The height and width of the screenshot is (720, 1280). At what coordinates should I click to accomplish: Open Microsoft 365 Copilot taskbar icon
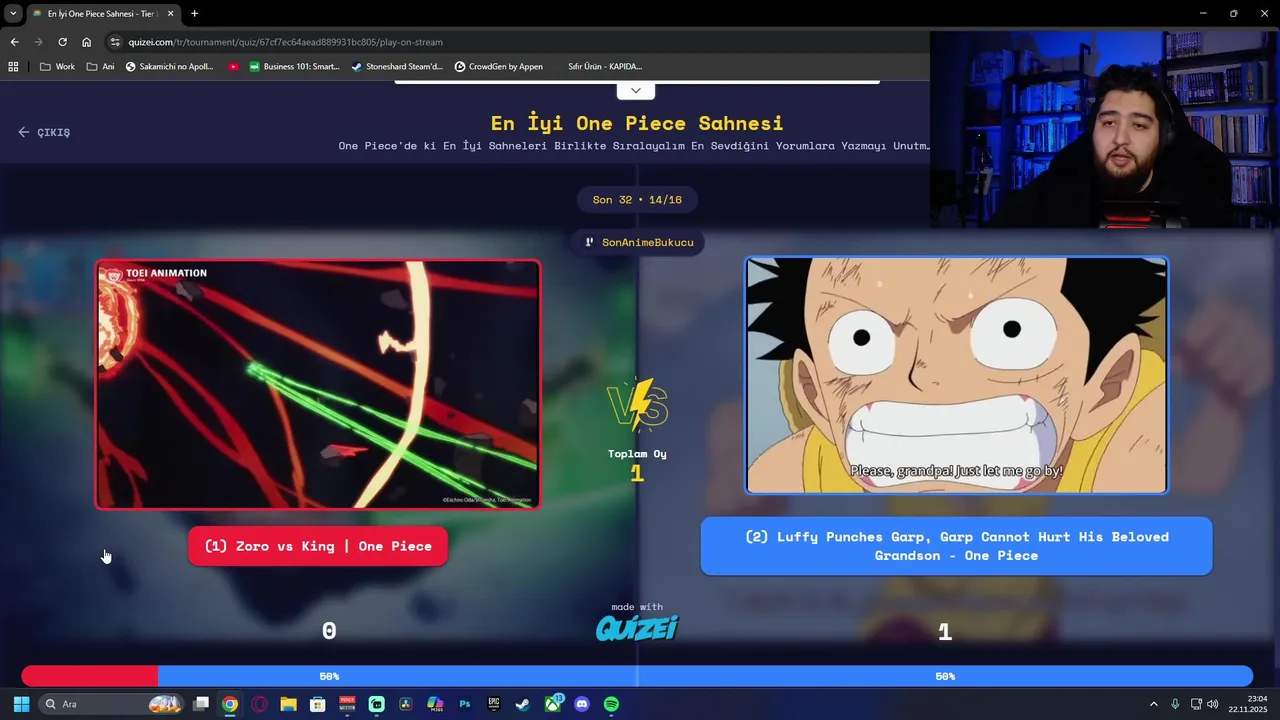coord(435,704)
